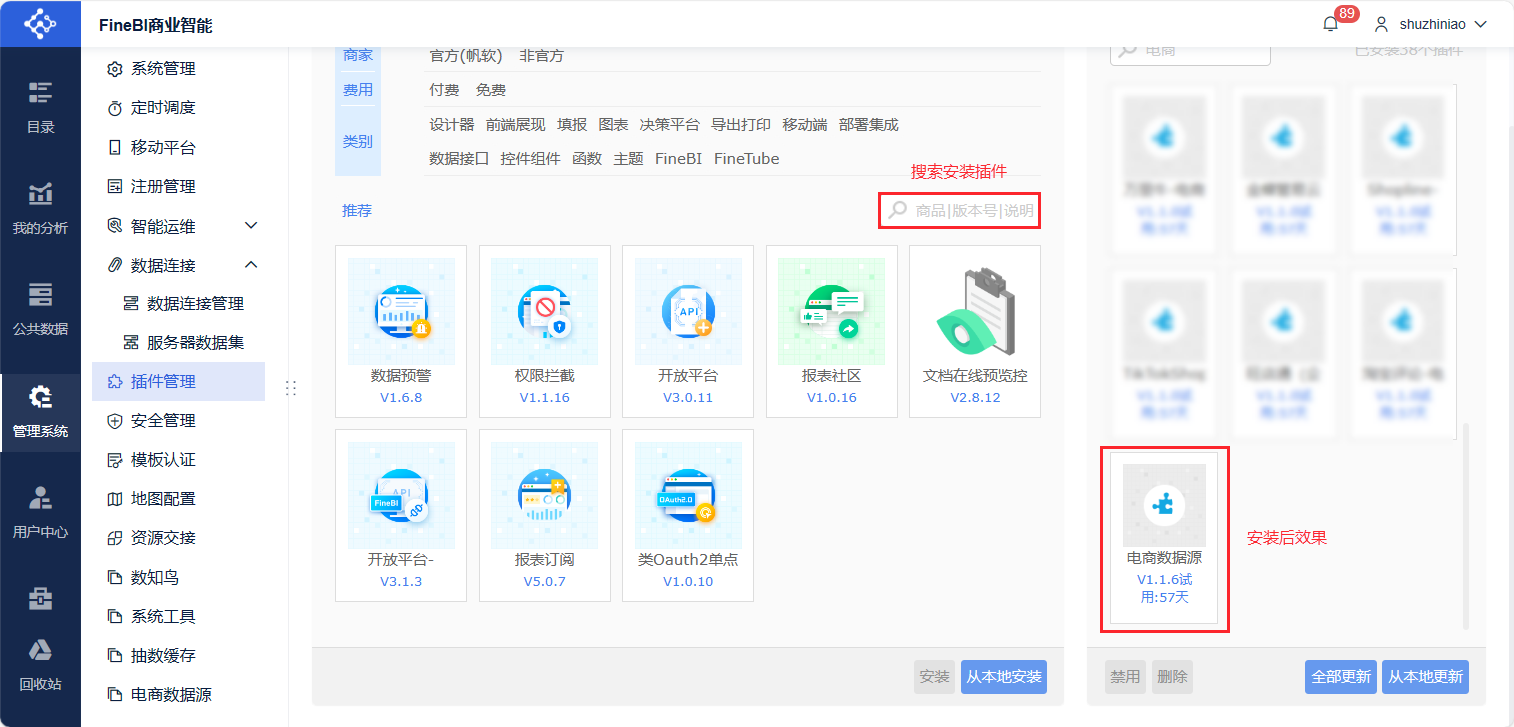Select the 决策平台 category filter
The image size is (1514, 727).
(x=669, y=125)
